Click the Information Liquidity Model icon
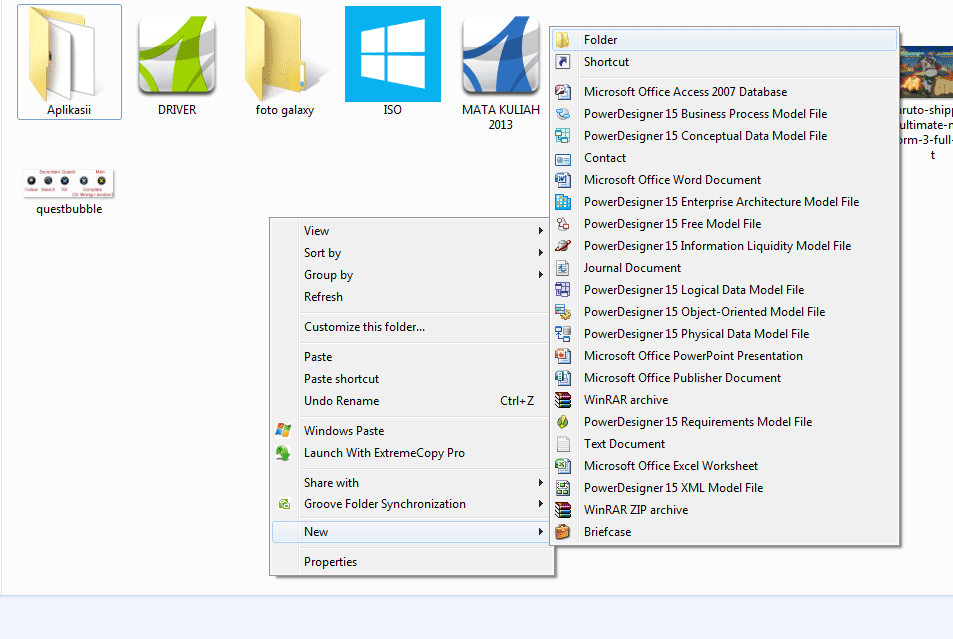Image resolution: width=953 pixels, height=639 pixels. [x=563, y=246]
